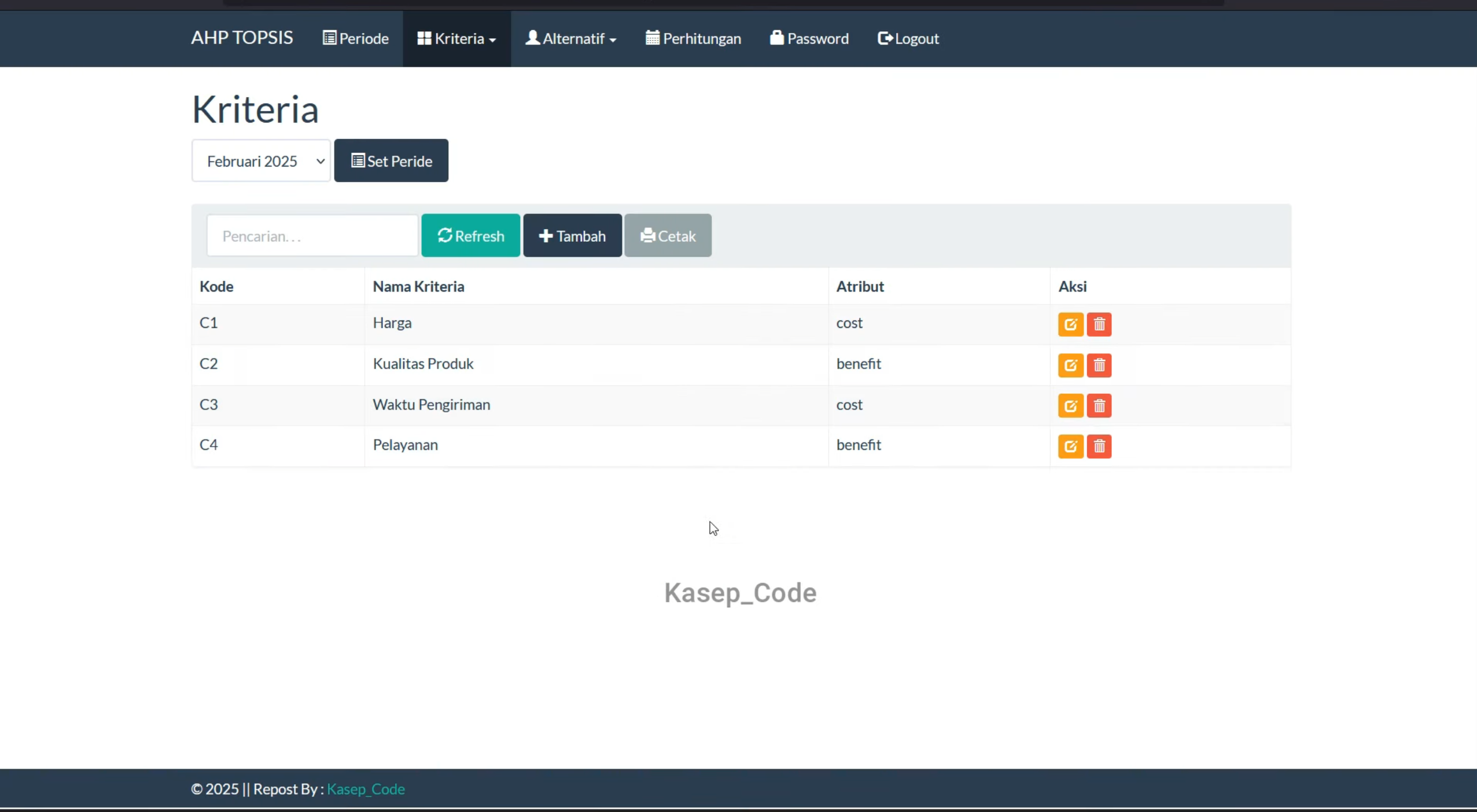
Task: Go to the Periode page
Action: tap(355, 39)
